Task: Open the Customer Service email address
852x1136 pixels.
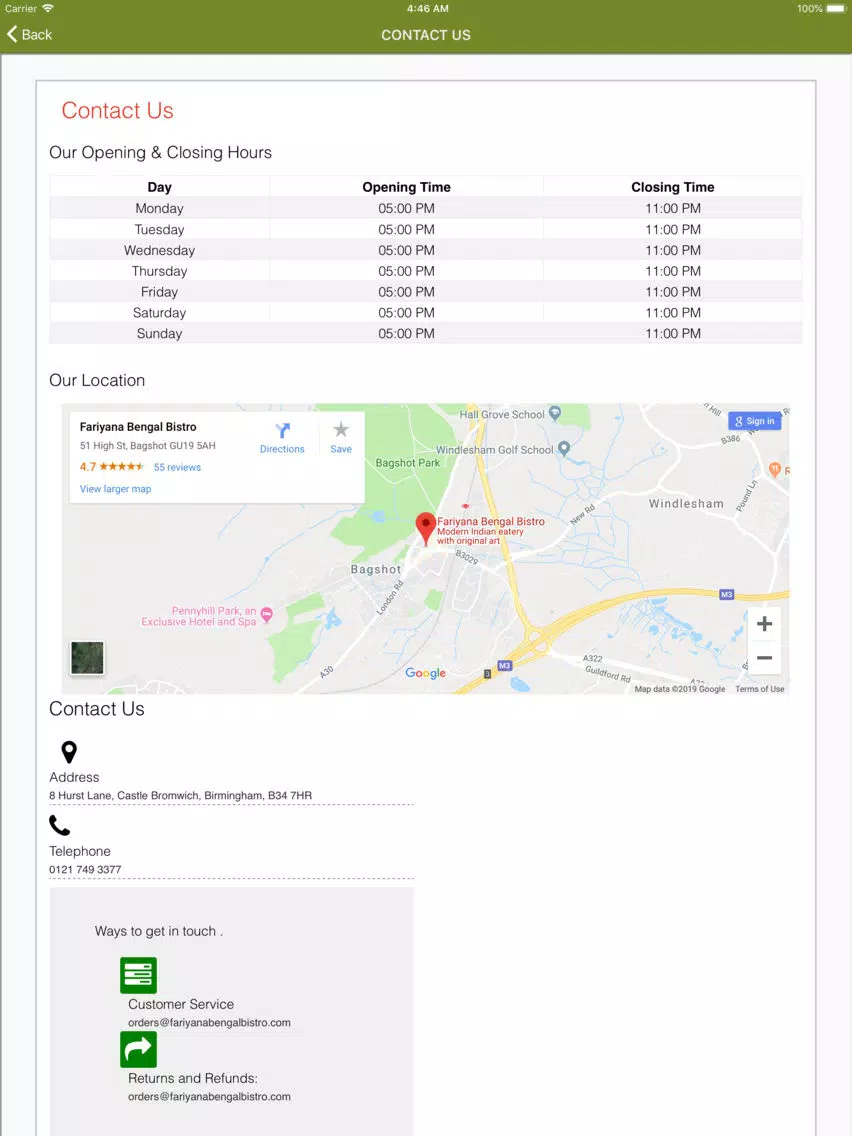Action: pos(209,1022)
